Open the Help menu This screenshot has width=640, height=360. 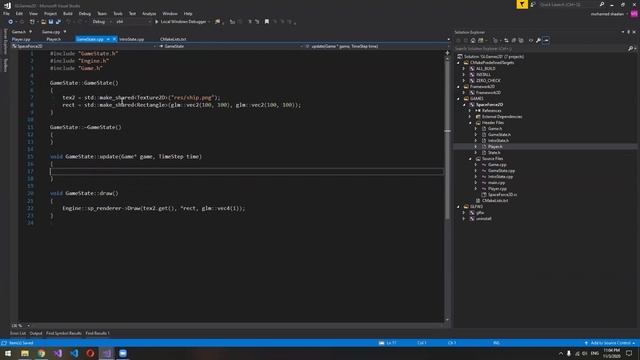pyautogui.click(x=188, y=13)
